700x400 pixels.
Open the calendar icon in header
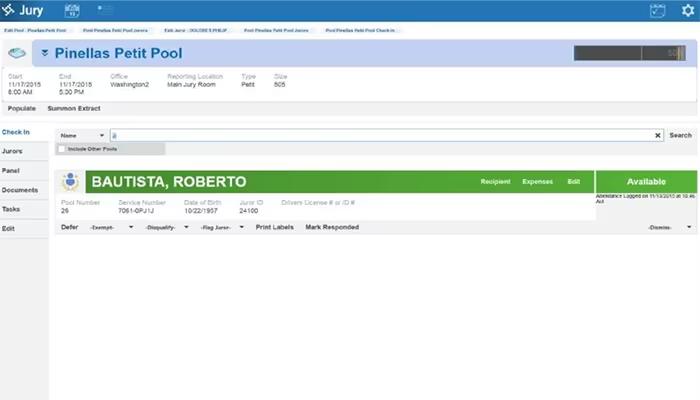pyautogui.click(x=72, y=10)
